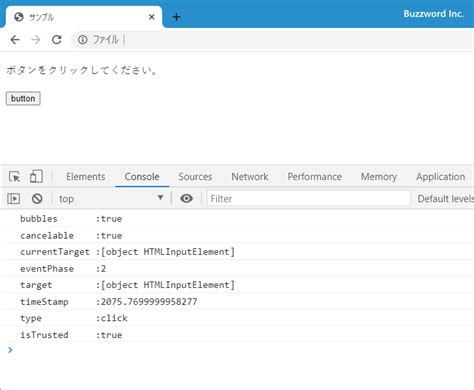
Task: Click the eye live expression icon
Action: 186,199
